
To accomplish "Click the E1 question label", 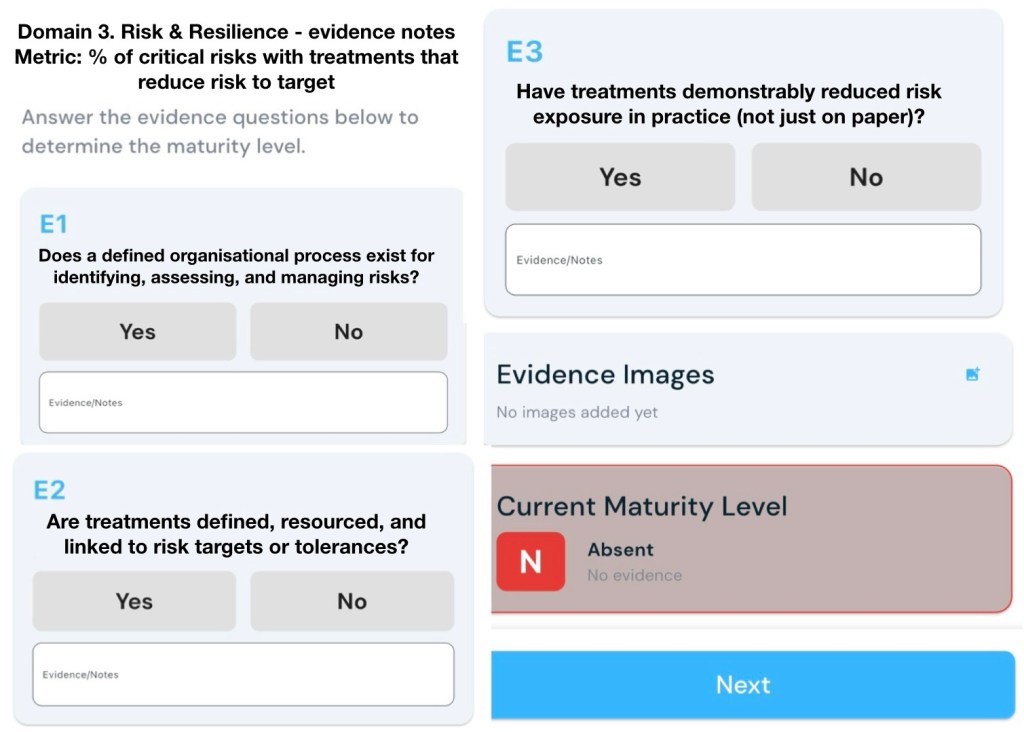I will click(53, 223).
